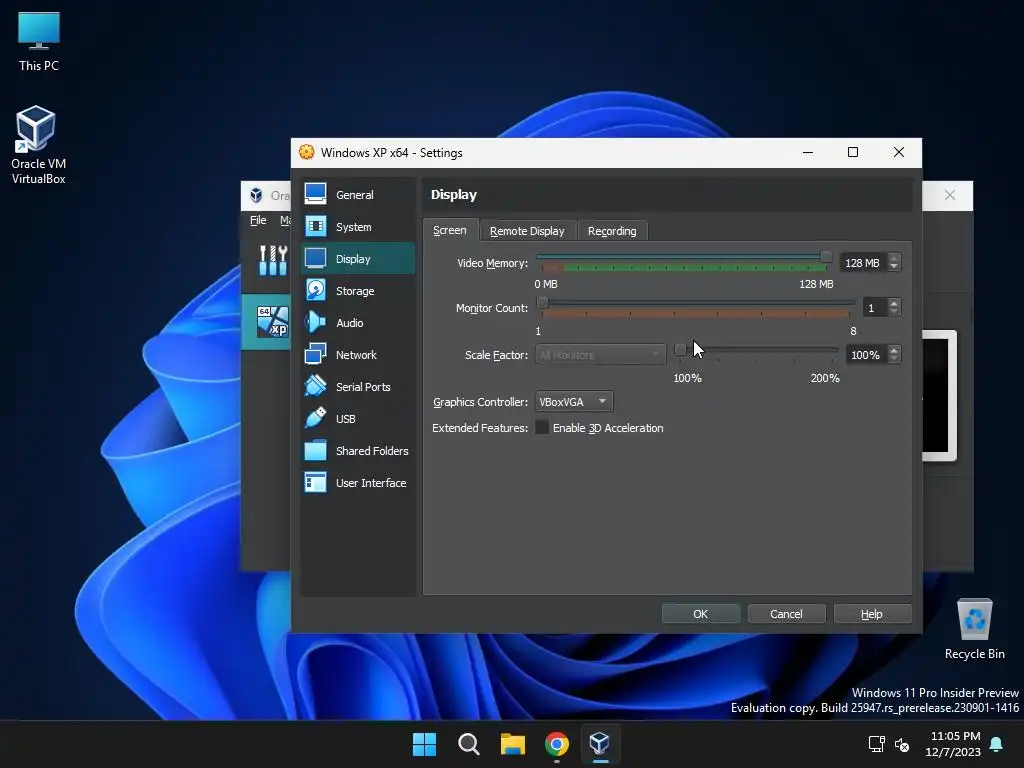Select the Display icon in sidebar
The width and height of the screenshot is (1024, 768).
[315, 258]
